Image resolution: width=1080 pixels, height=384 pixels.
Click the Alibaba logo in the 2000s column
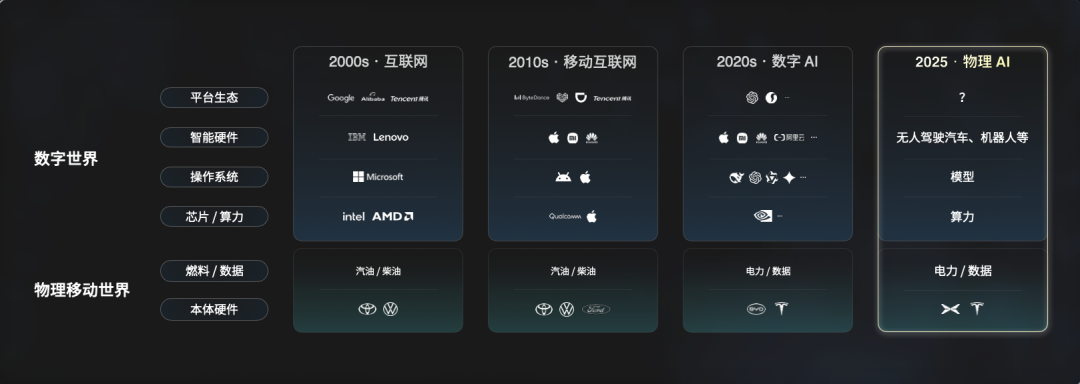pos(373,98)
